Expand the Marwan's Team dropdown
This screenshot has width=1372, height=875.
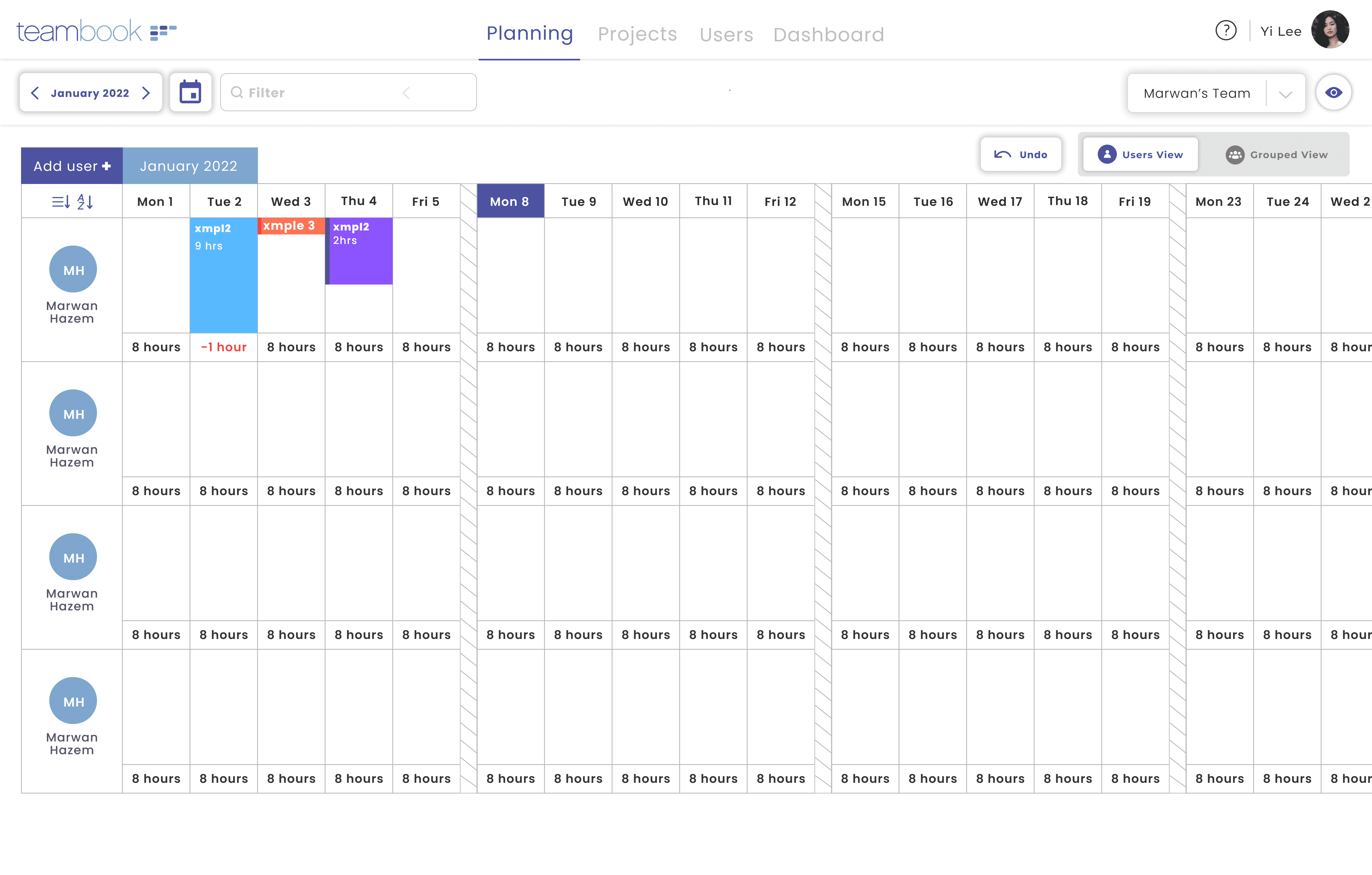click(x=1285, y=94)
